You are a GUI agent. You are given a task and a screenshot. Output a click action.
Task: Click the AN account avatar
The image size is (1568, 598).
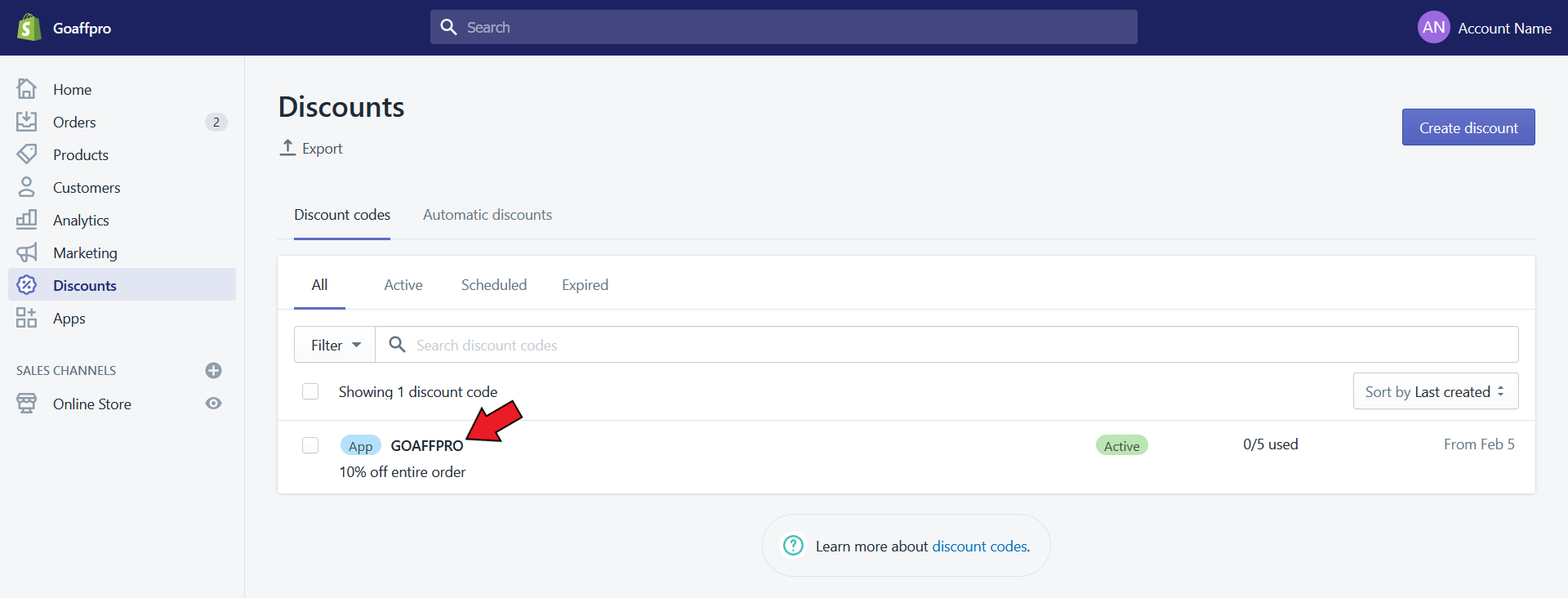coord(1433,28)
